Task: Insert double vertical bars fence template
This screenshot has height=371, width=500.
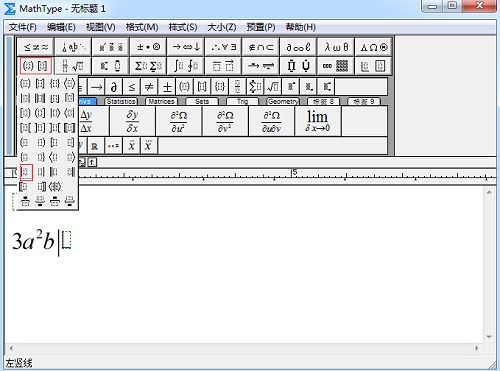Action: pos(40,98)
